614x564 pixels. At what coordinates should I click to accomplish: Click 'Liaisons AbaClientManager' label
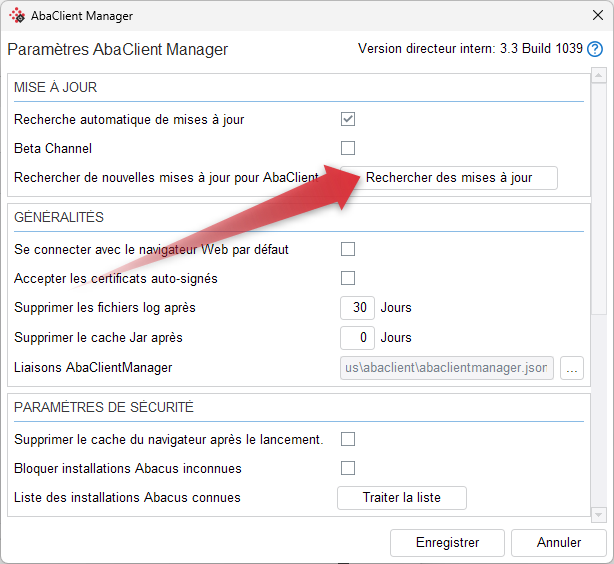pos(93,368)
